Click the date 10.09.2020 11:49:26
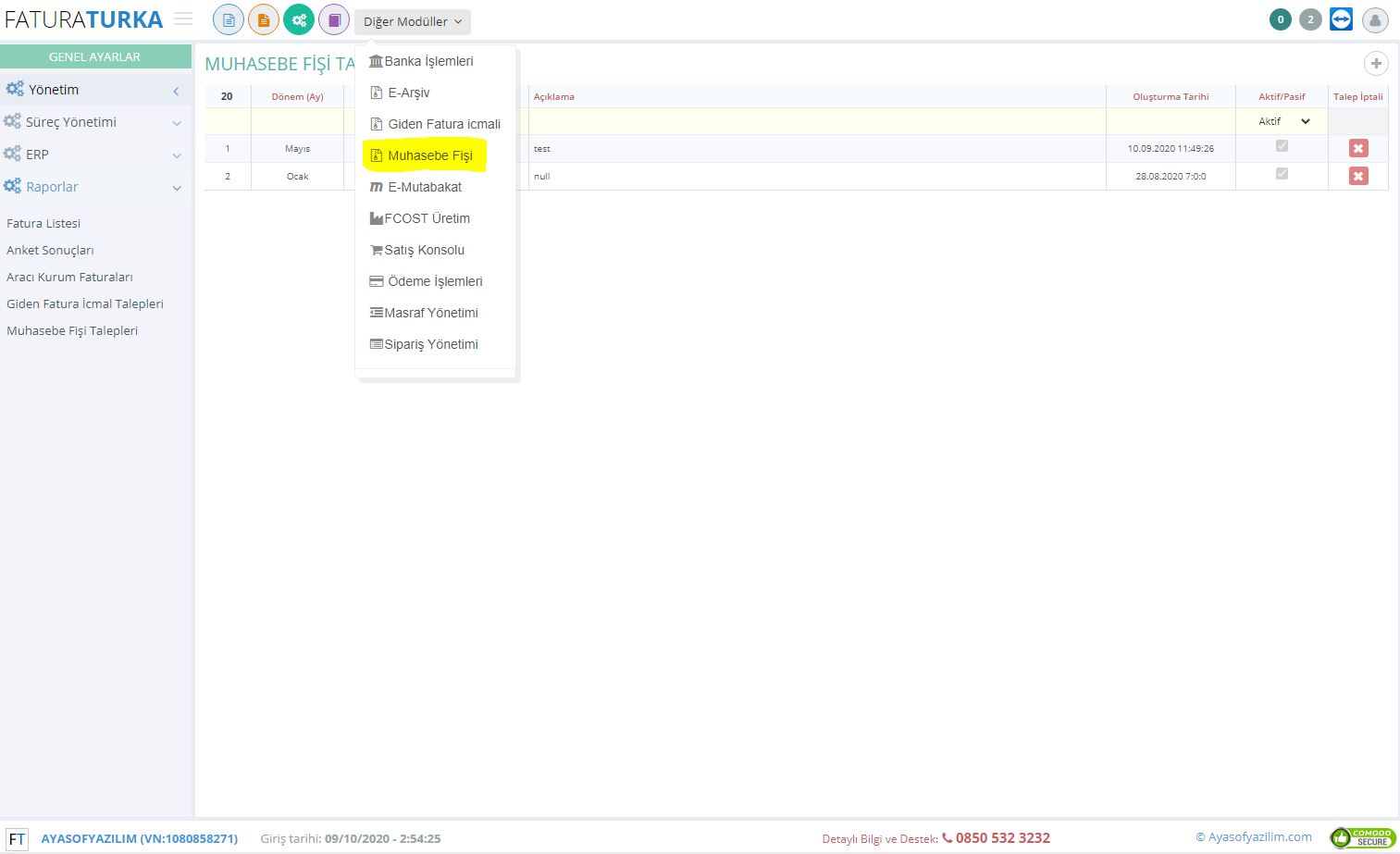 1171,149
